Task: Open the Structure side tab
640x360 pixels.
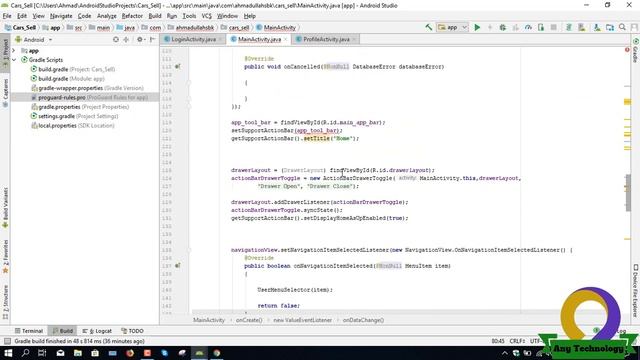Action: coord(5,302)
